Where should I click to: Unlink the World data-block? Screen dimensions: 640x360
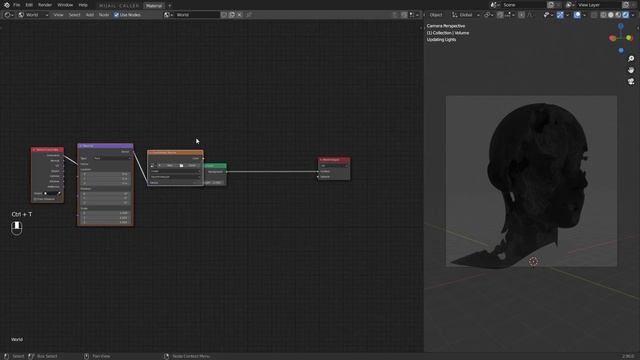[240, 15]
